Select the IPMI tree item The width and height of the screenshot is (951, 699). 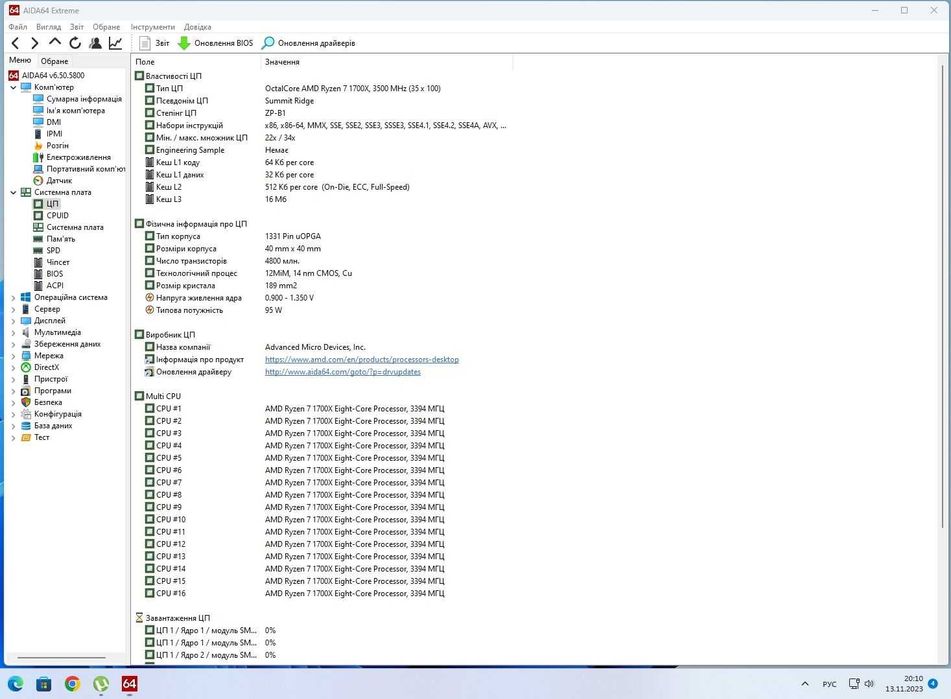coord(55,133)
